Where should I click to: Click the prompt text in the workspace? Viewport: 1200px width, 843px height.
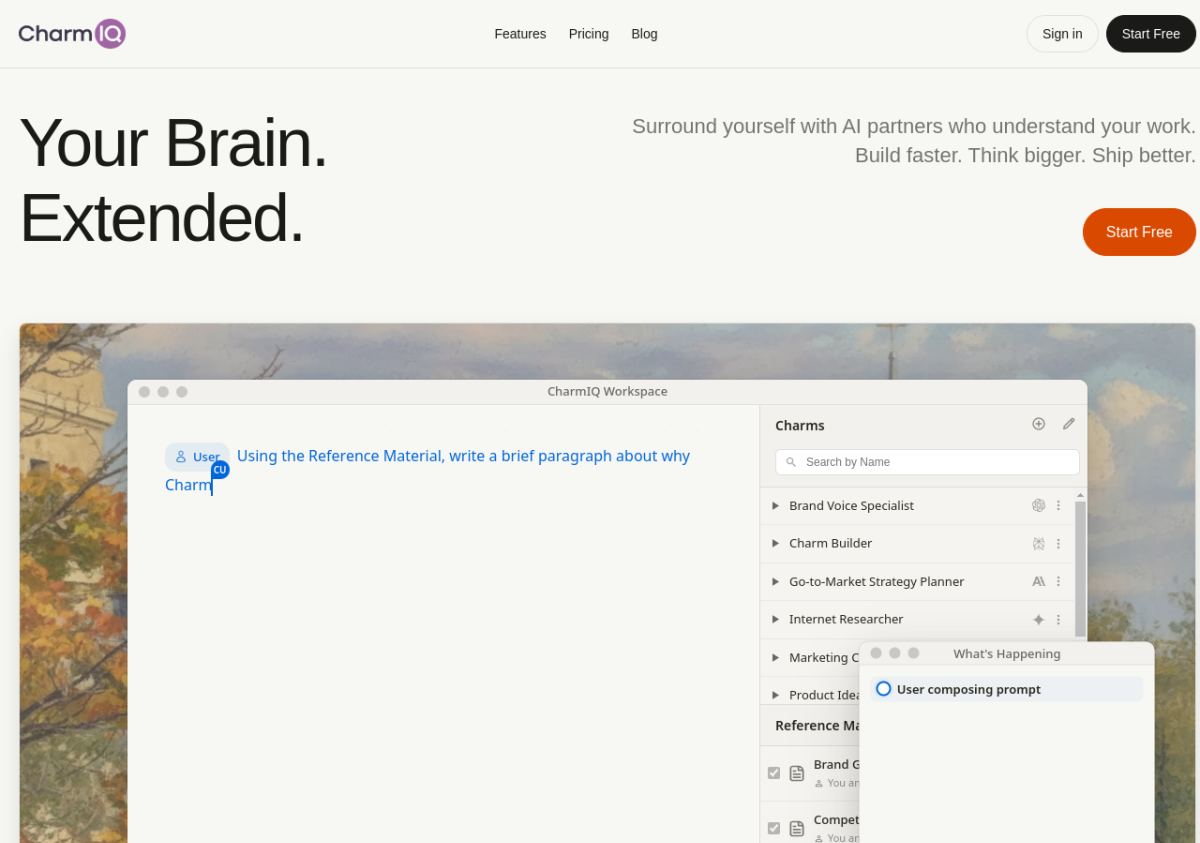[428, 470]
